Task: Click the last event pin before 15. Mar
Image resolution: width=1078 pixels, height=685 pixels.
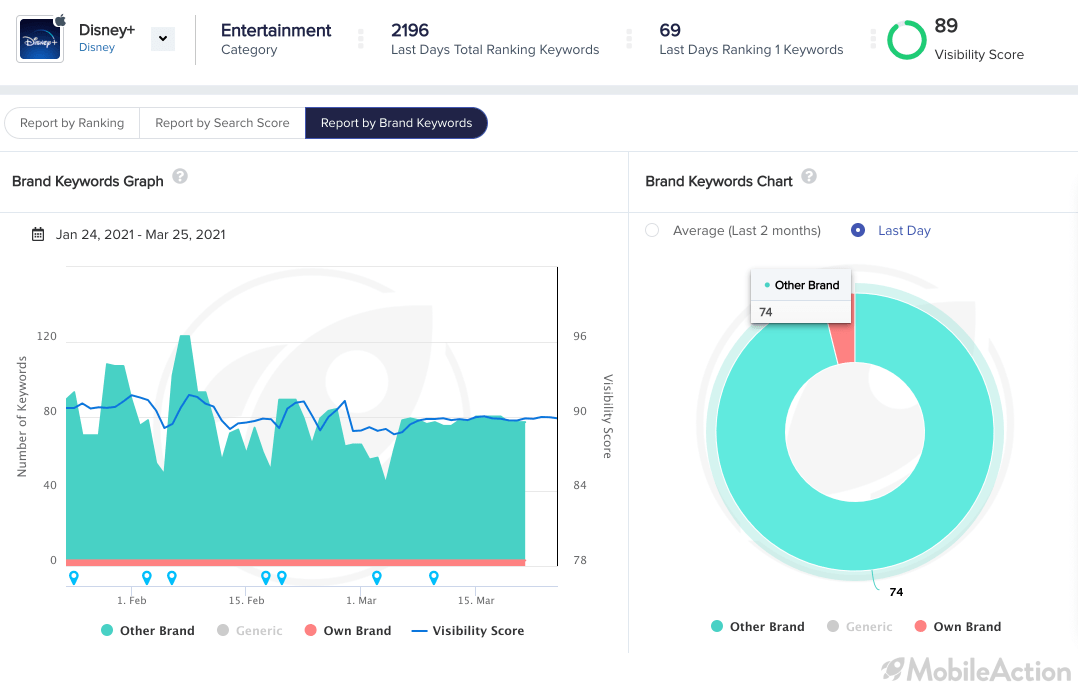Action: (434, 577)
